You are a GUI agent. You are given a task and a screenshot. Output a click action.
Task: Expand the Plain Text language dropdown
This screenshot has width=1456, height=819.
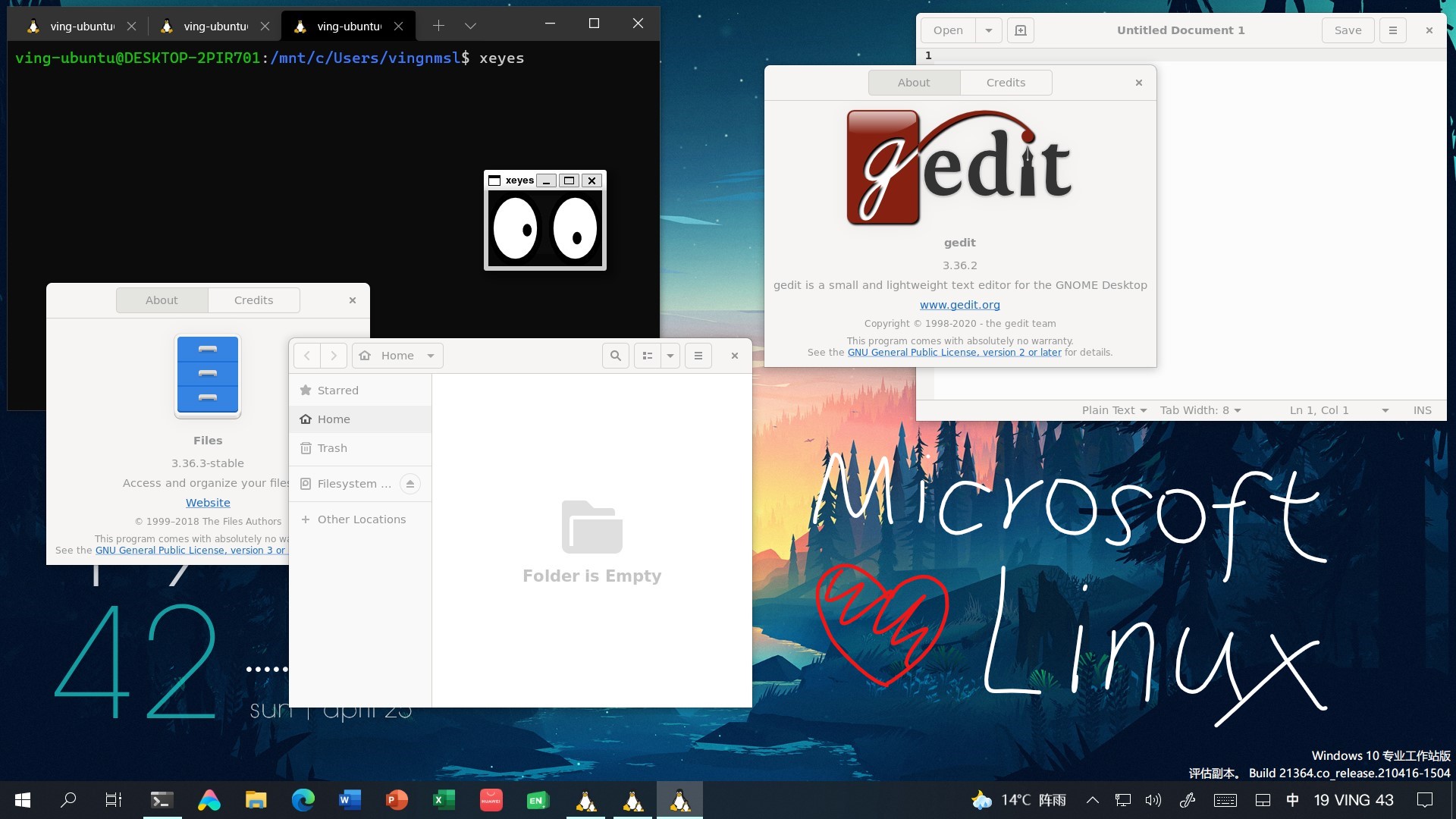click(1114, 410)
